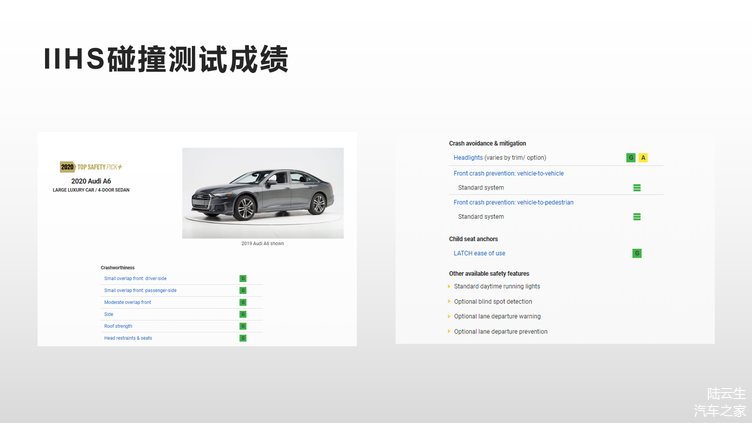Click the LATCH ease of use link
This screenshot has width=752, height=423.
(x=480, y=253)
